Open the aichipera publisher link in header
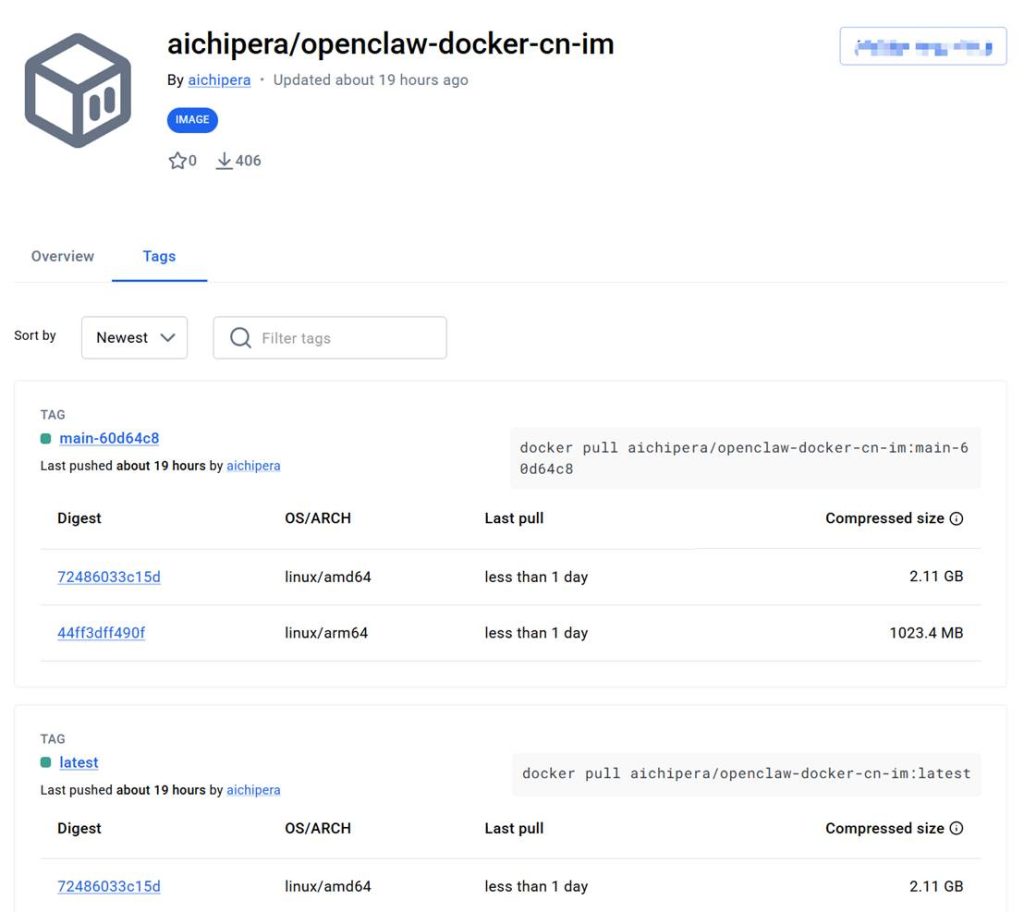Screen dimensions: 1024x912 (x=219, y=80)
